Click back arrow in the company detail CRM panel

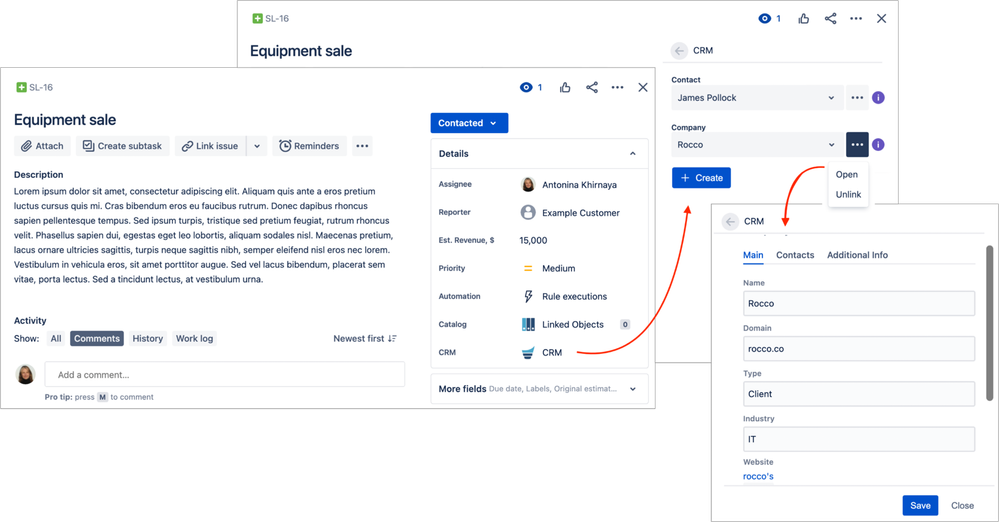click(730, 221)
